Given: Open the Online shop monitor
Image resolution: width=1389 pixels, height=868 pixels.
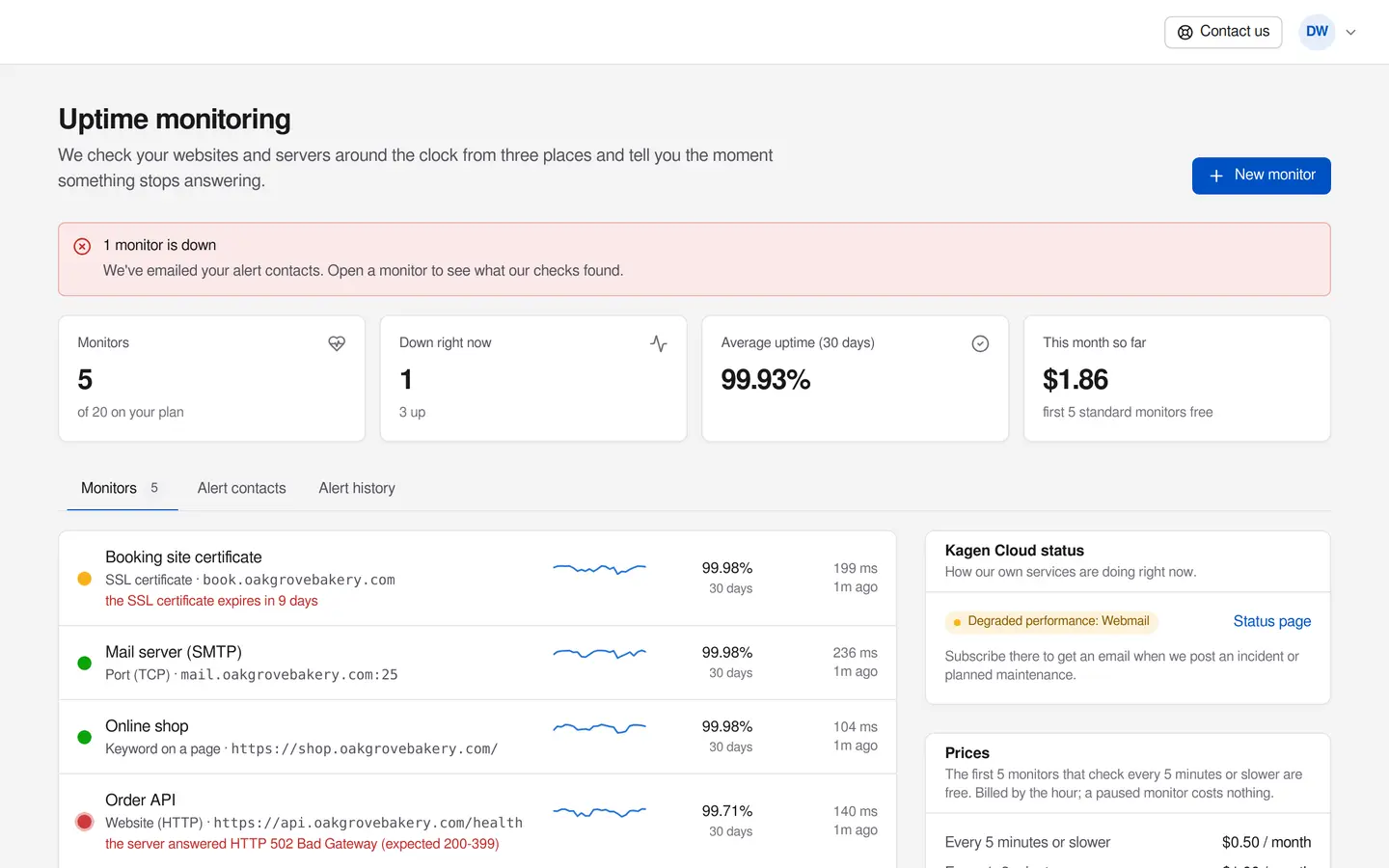Looking at the screenshot, I should pyautogui.click(x=477, y=737).
